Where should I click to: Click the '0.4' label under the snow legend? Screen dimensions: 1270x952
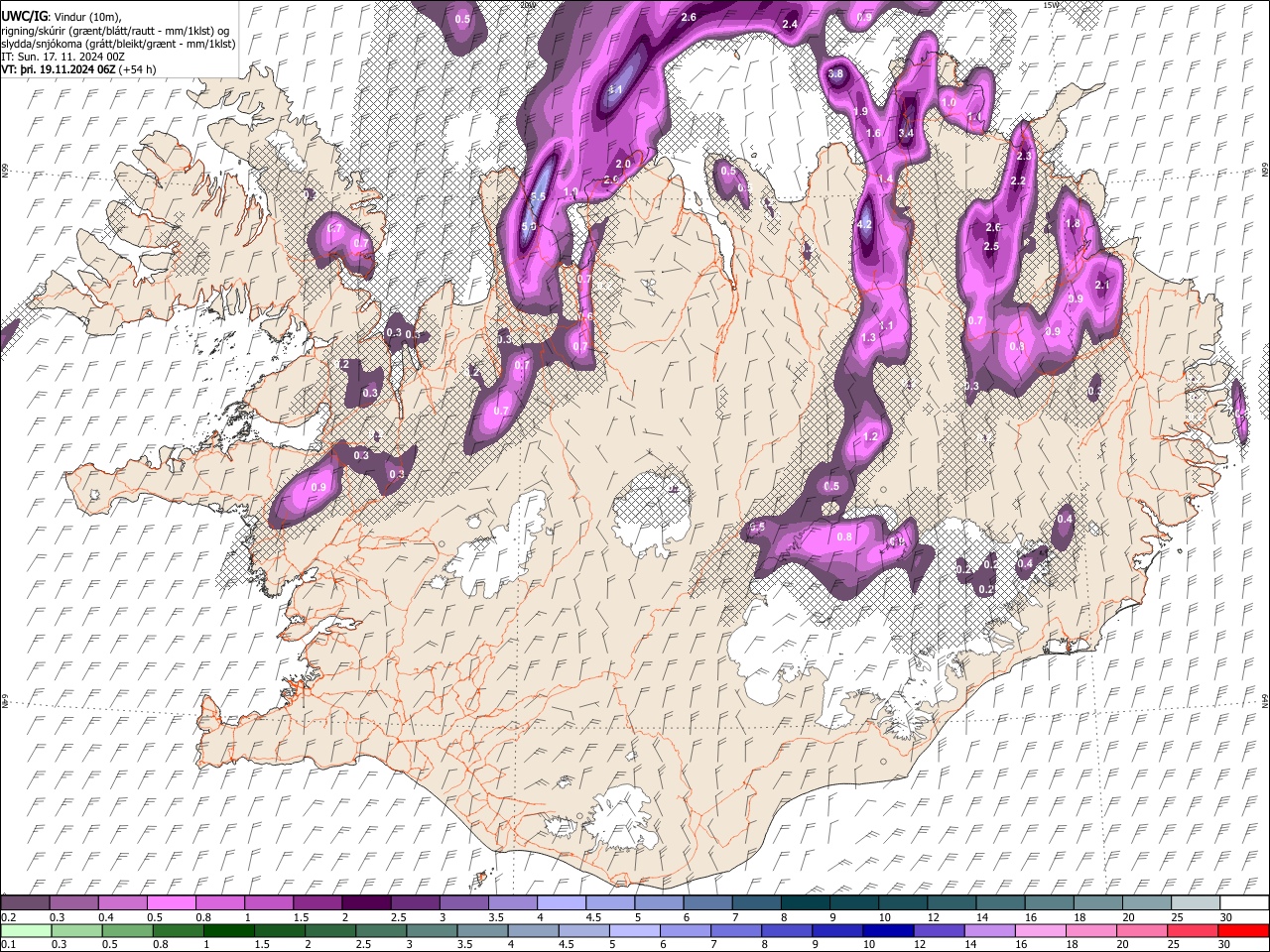tap(107, 917)
